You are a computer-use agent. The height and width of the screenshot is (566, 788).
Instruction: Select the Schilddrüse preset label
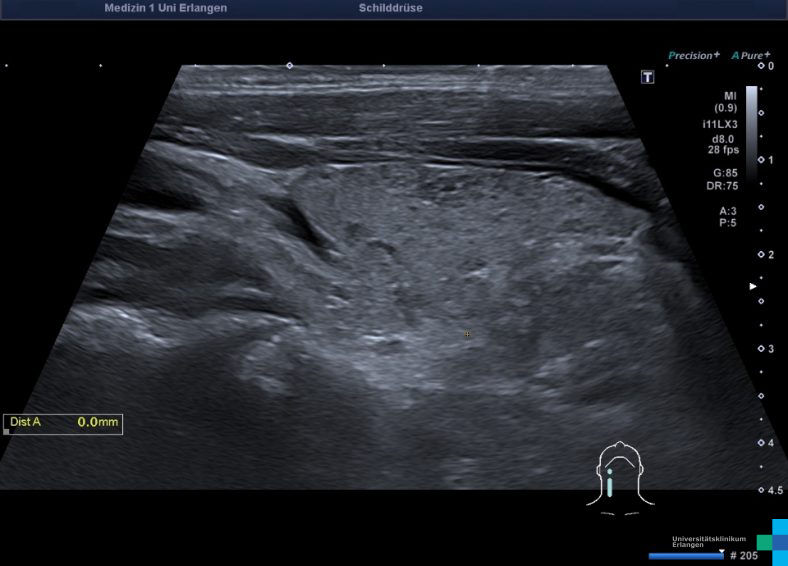[390, 8]
